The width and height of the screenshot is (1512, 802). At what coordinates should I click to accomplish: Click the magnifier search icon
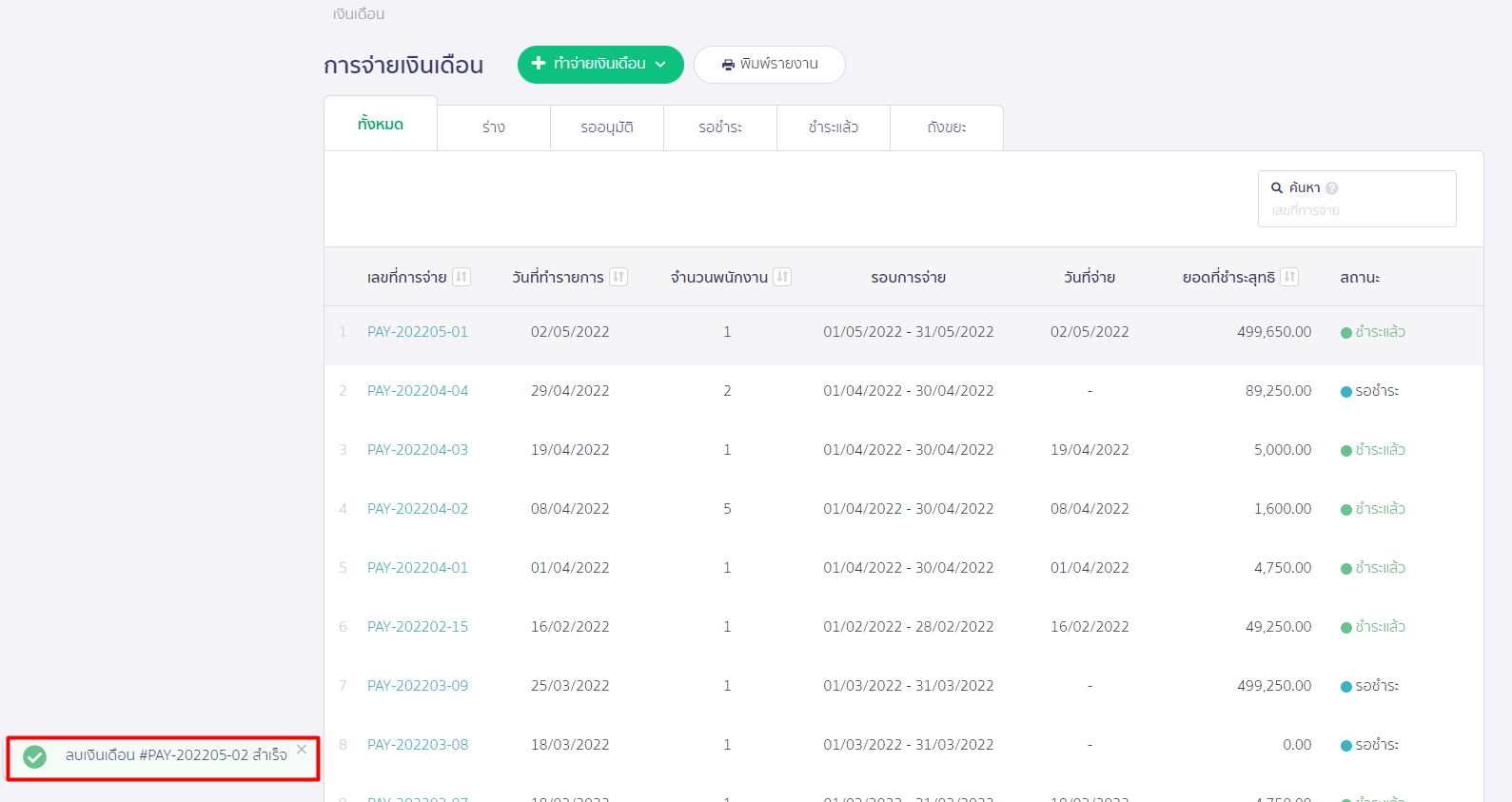click(1277, 188)
